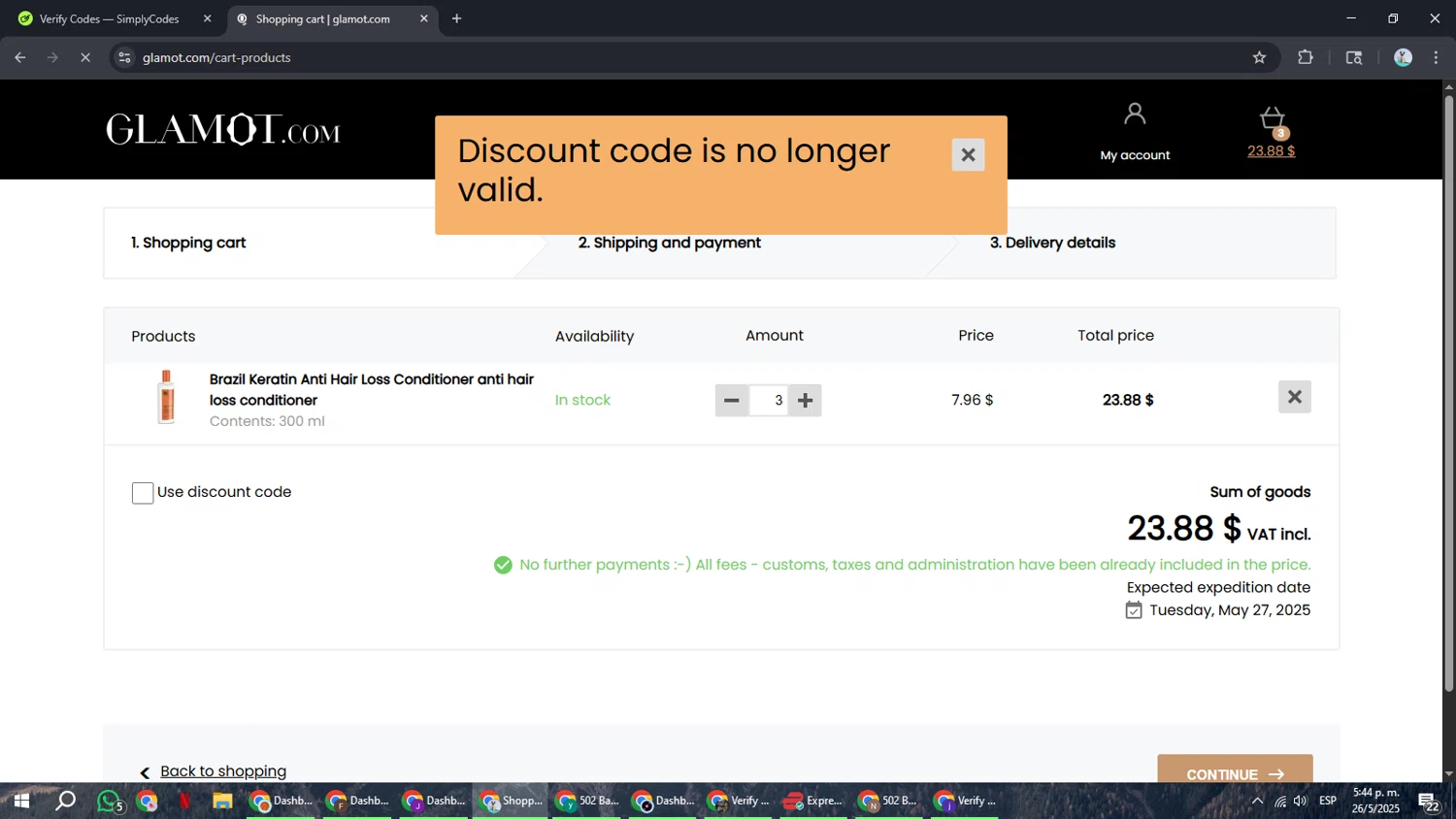The width and height of the screenshot is (1456, 819).
Task: Open Brazil Keratin Anti Hair Loss Conditioner link
Action: click(x=371, y=389)
